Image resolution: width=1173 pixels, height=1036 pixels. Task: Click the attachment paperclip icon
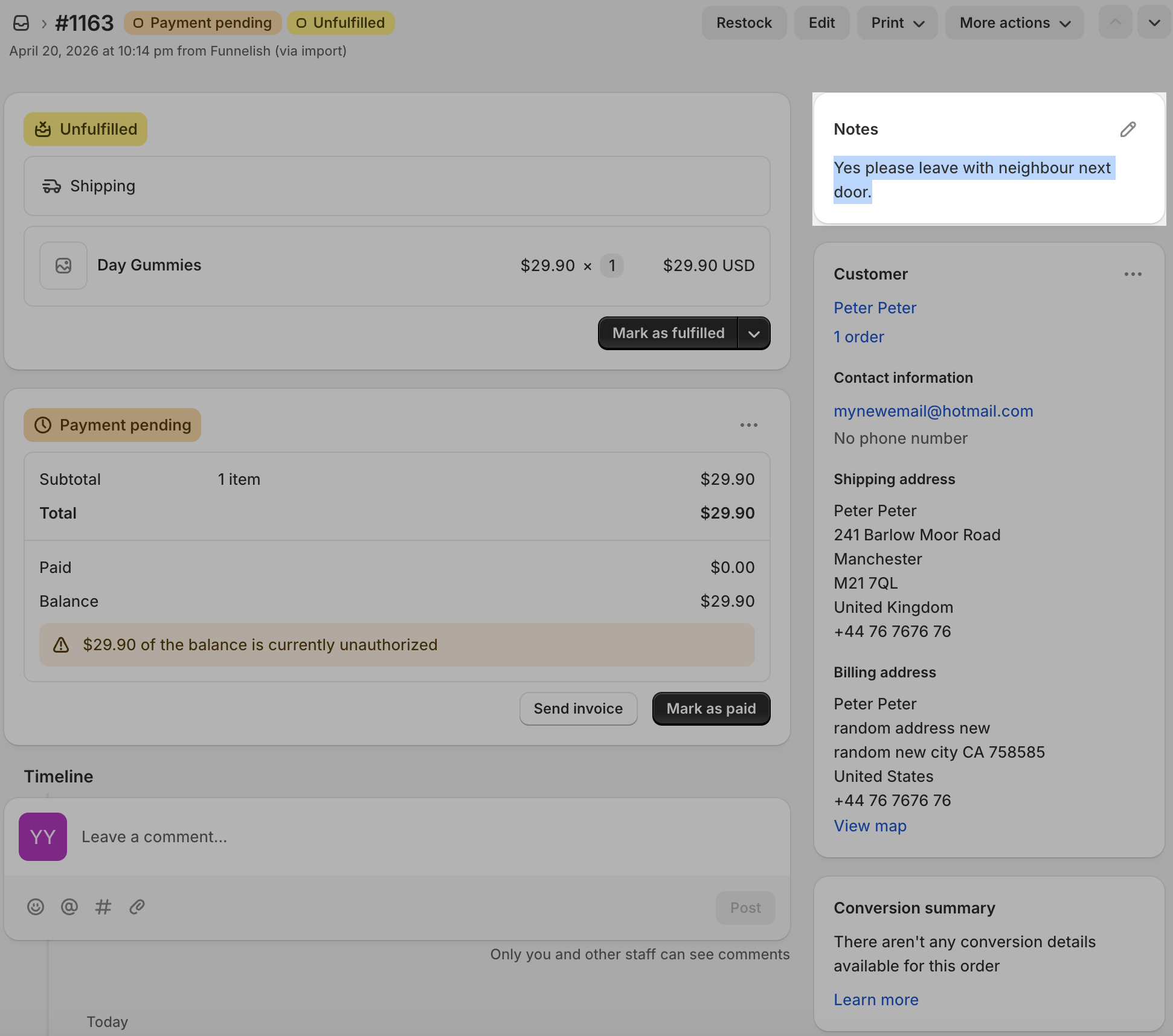pos(137,907)
